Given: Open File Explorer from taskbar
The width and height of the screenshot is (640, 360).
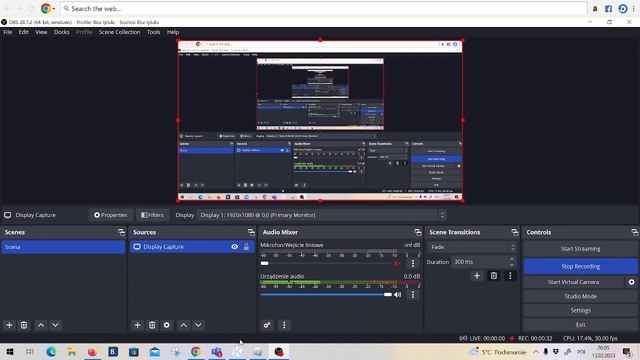Looking at the screenshot, I should click(x=72, y=351).
